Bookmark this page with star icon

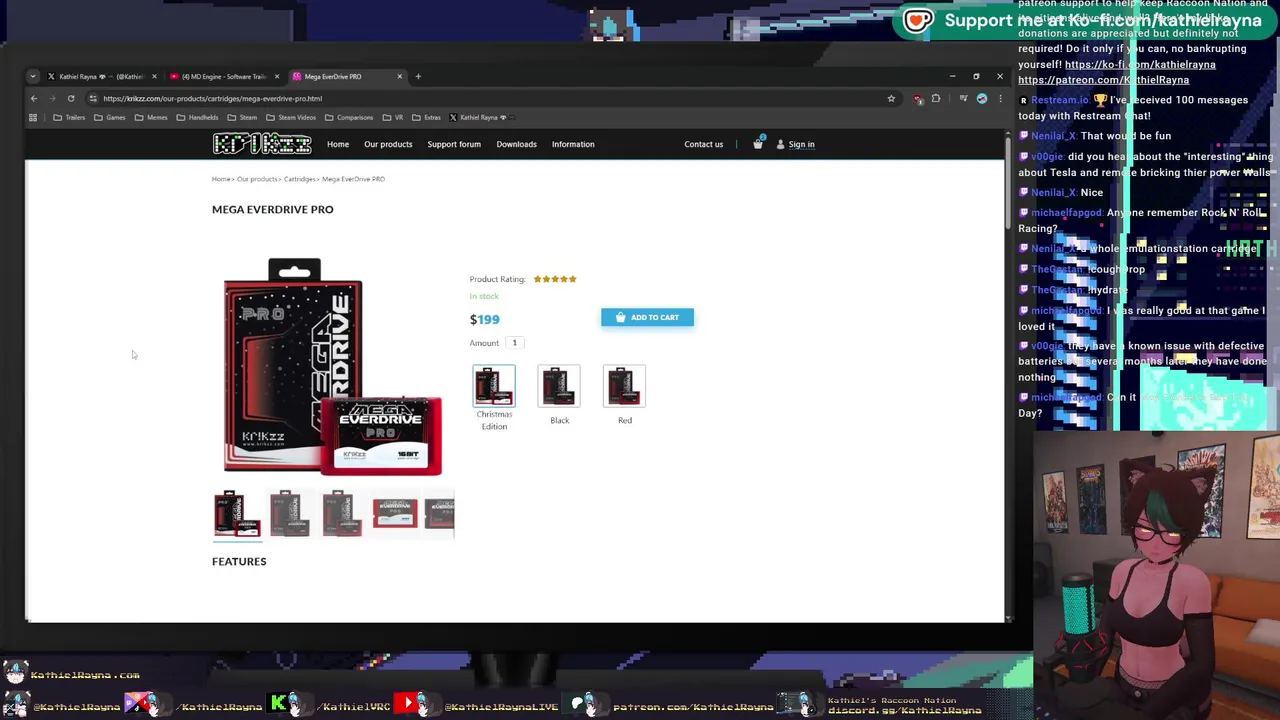[891, 98]
